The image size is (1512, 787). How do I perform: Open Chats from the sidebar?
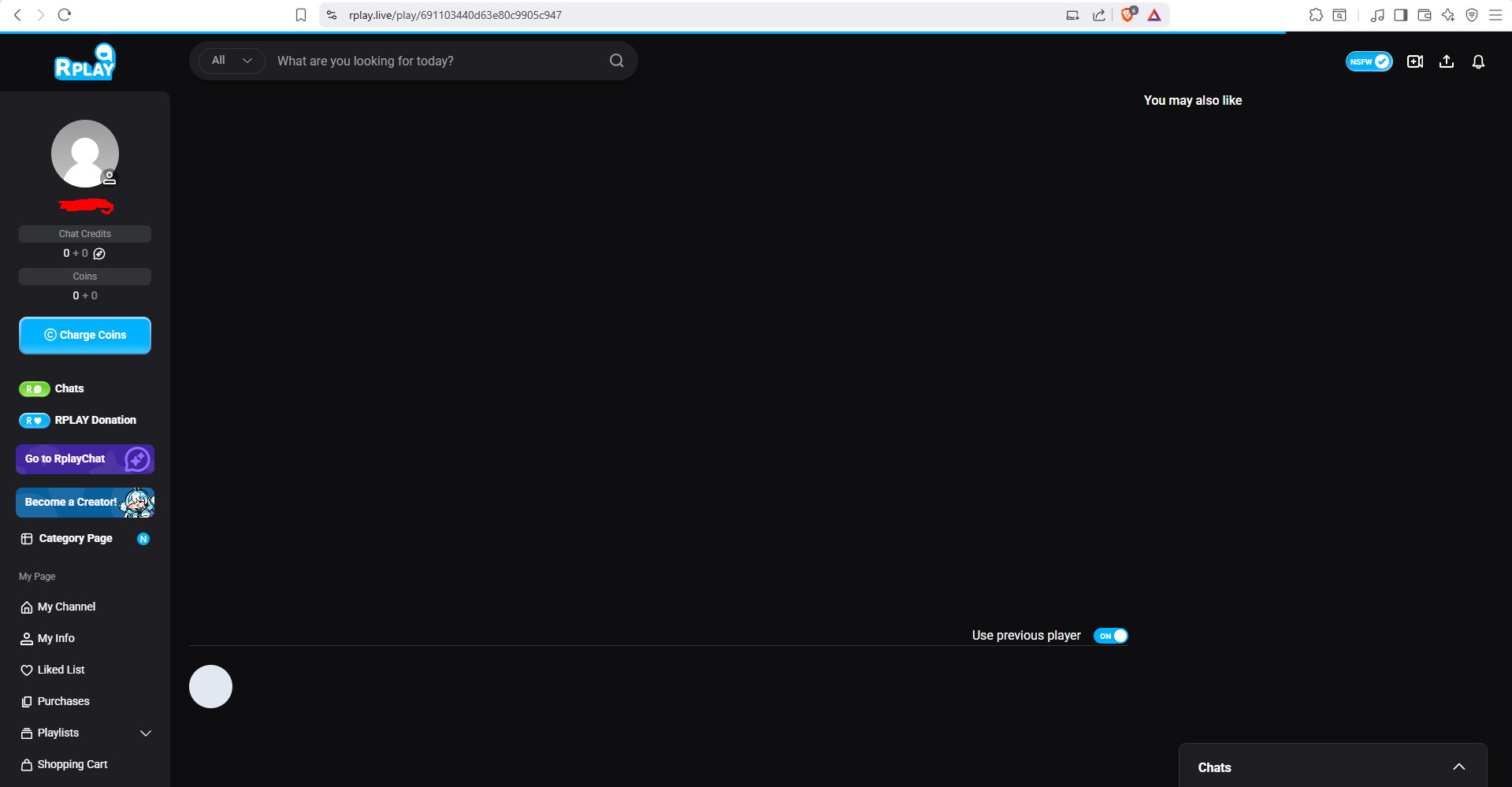tap(52, 389)
